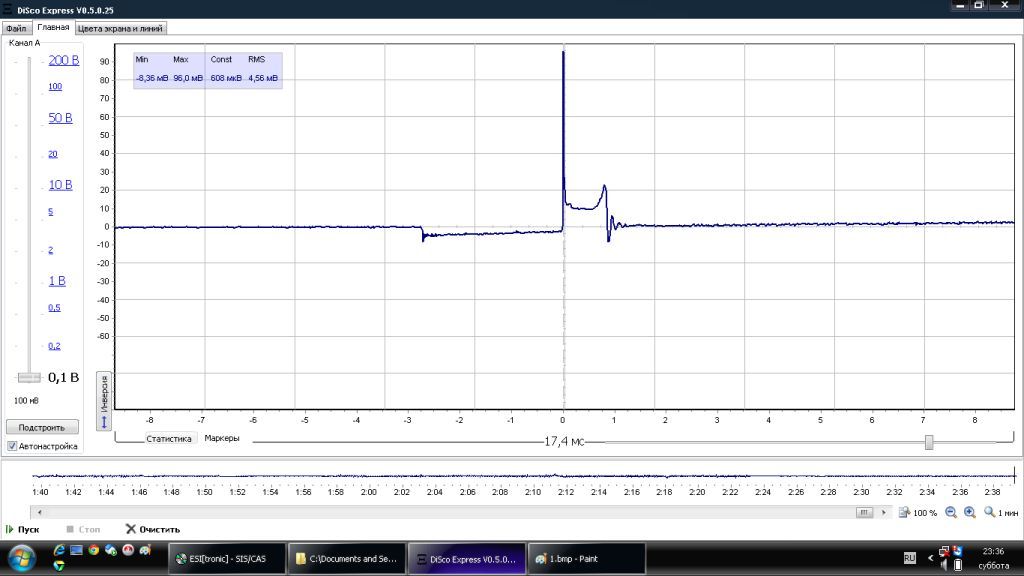Start acquisition with the Пуск button
Screen dimensions: 1024x576
point(23,530)
